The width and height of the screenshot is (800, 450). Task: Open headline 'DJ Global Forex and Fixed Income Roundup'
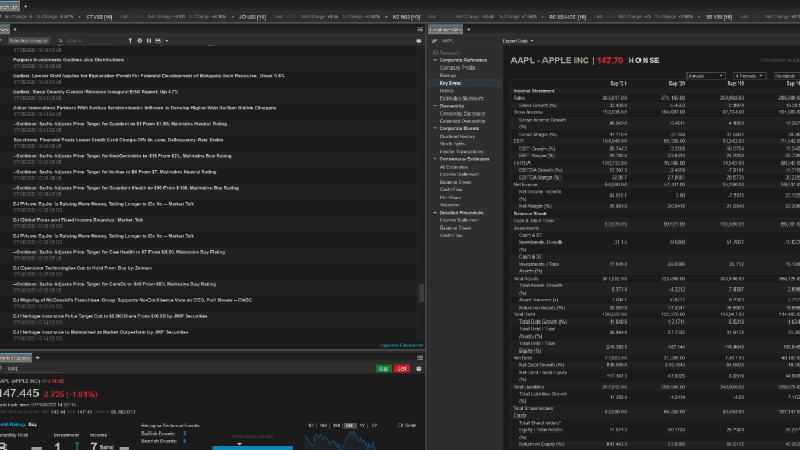(x=78, y=220)
